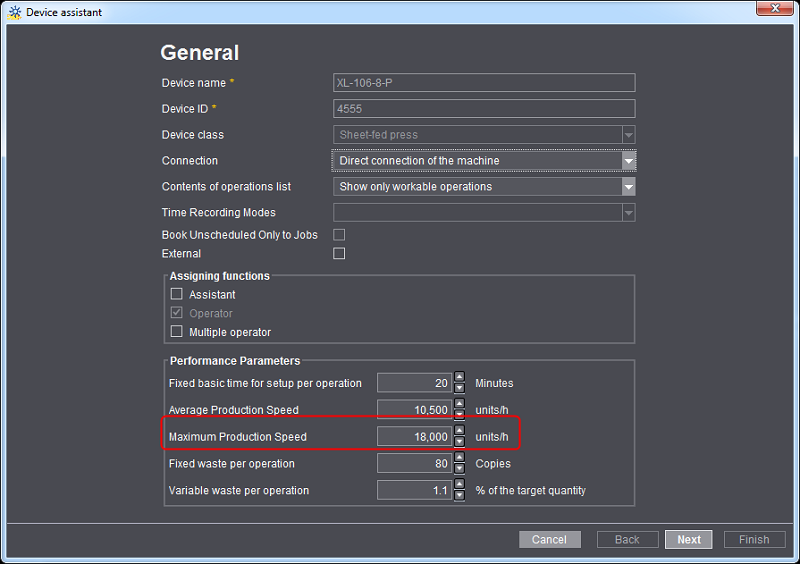Decrease Maximum Production Speed with down arrow
The image size is (800, 564).
tap(460, 442)
